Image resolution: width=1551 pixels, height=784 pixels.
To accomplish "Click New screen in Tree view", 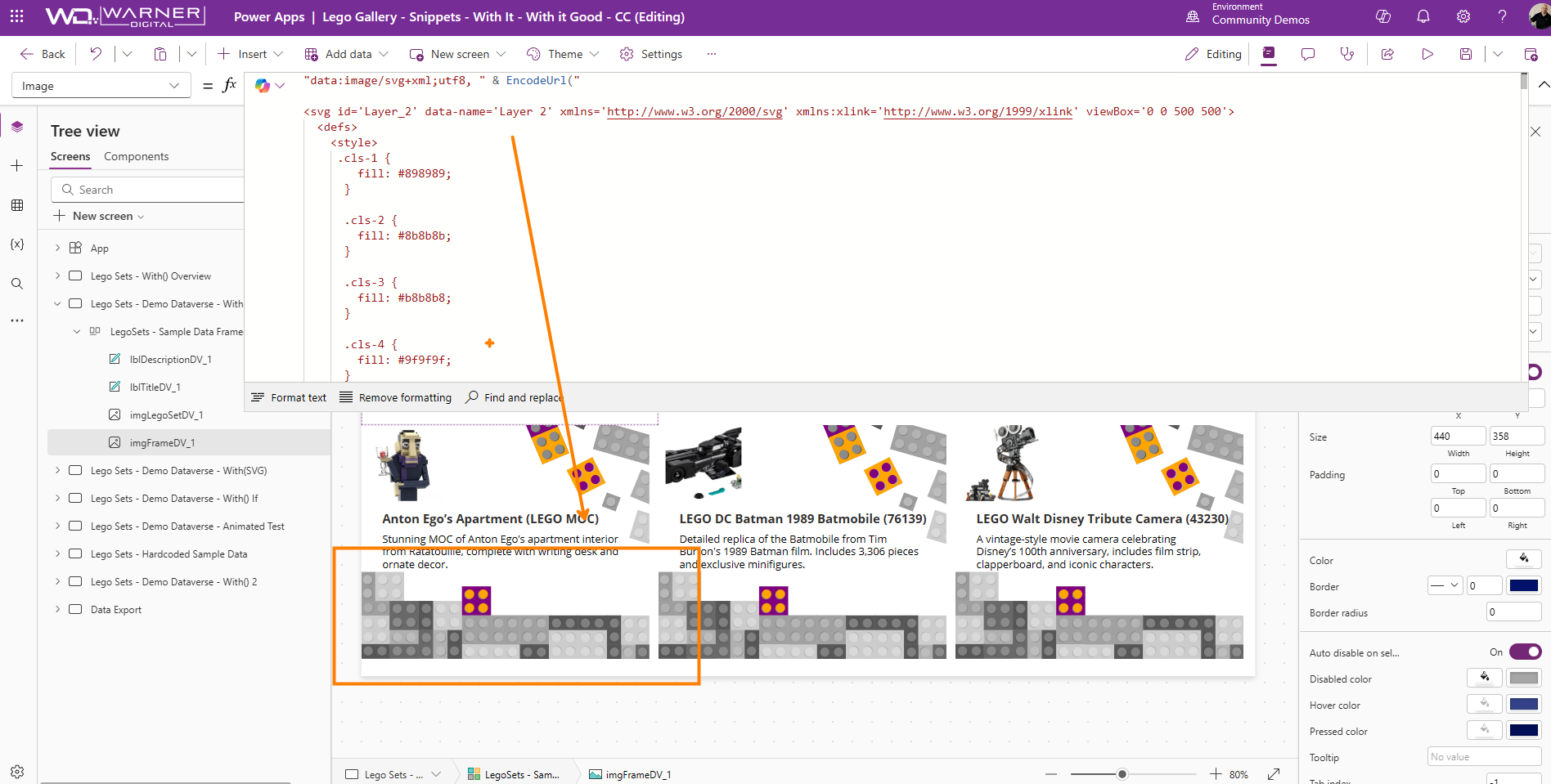I will pos(98,216).
